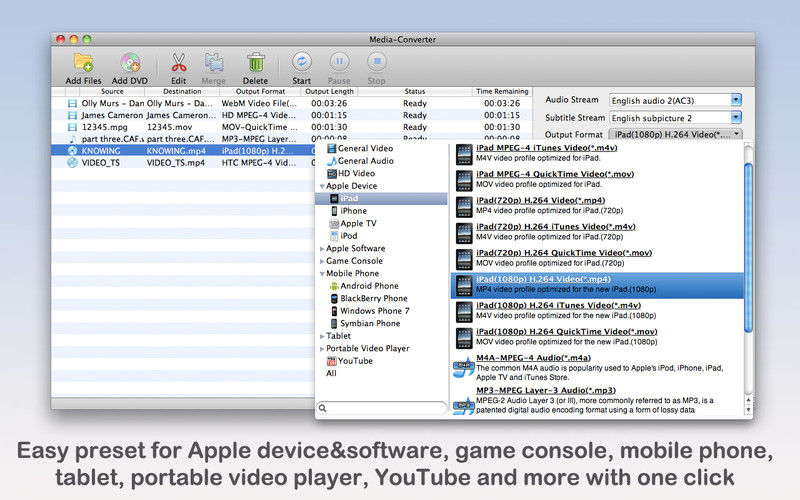This screenshot has width=800, height=500.
Task: Click the preset list scroll down arrow
Action: point(748,410)
